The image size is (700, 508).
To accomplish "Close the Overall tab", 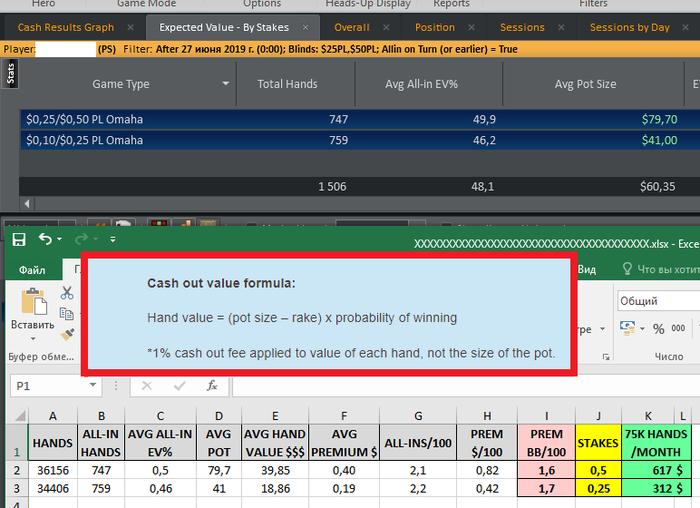I will [x=386, y=28].
